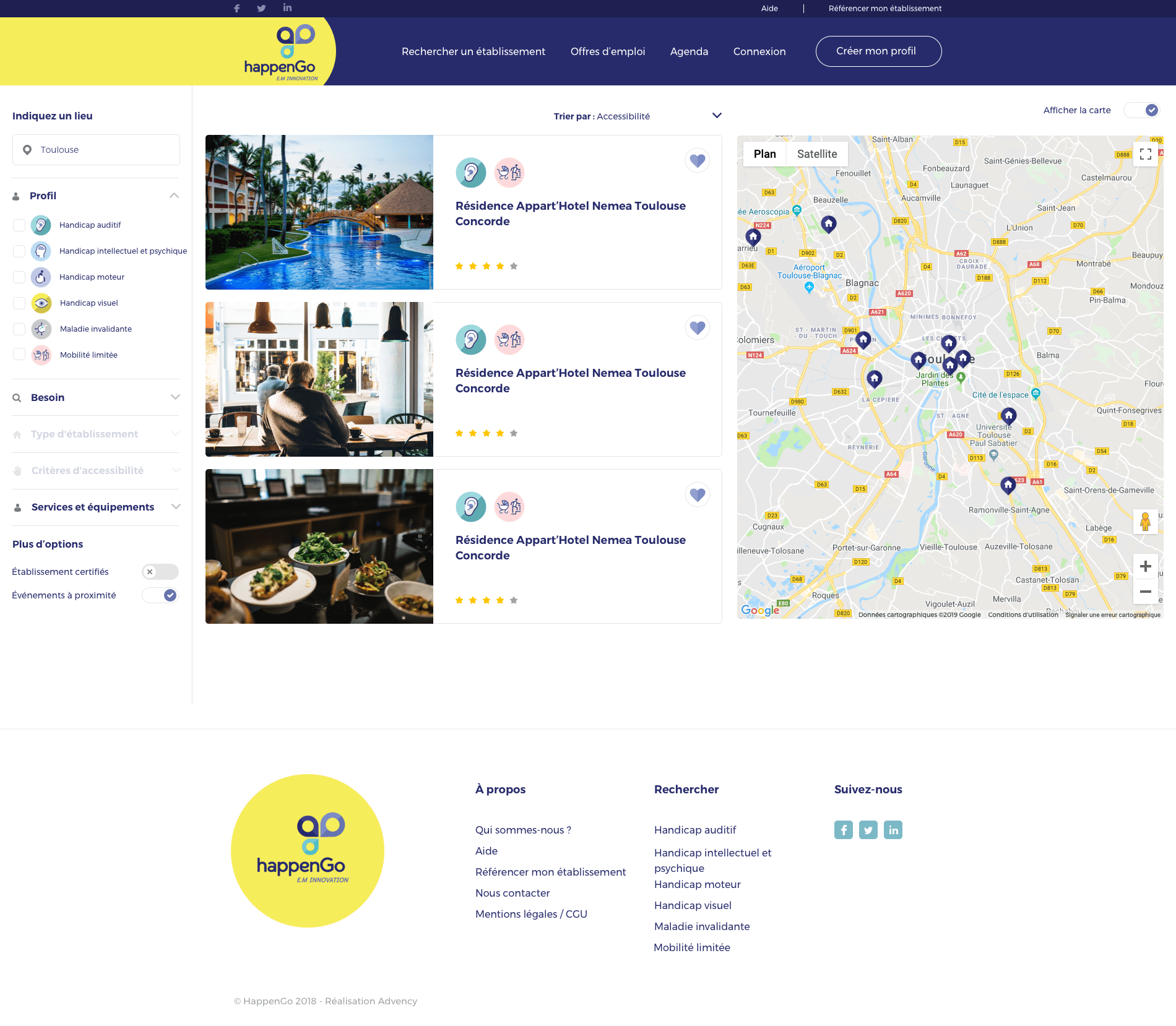Check the Handicap moteur checkbox
The width and height of the screenshot is (1176, 1026).
pos(19,277)
